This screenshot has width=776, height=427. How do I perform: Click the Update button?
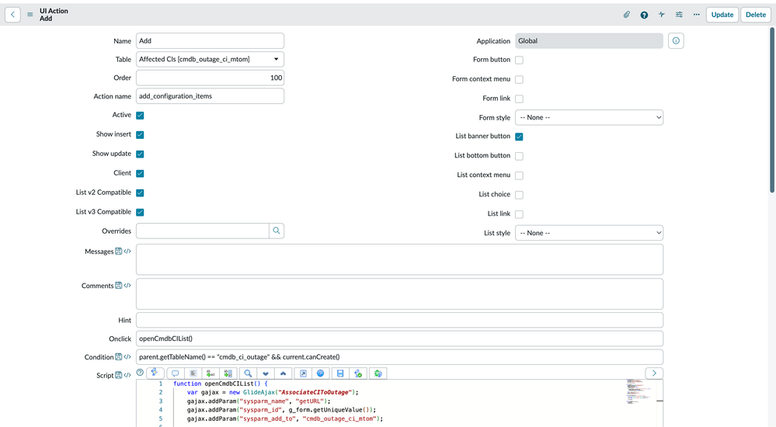coord(722,15)
